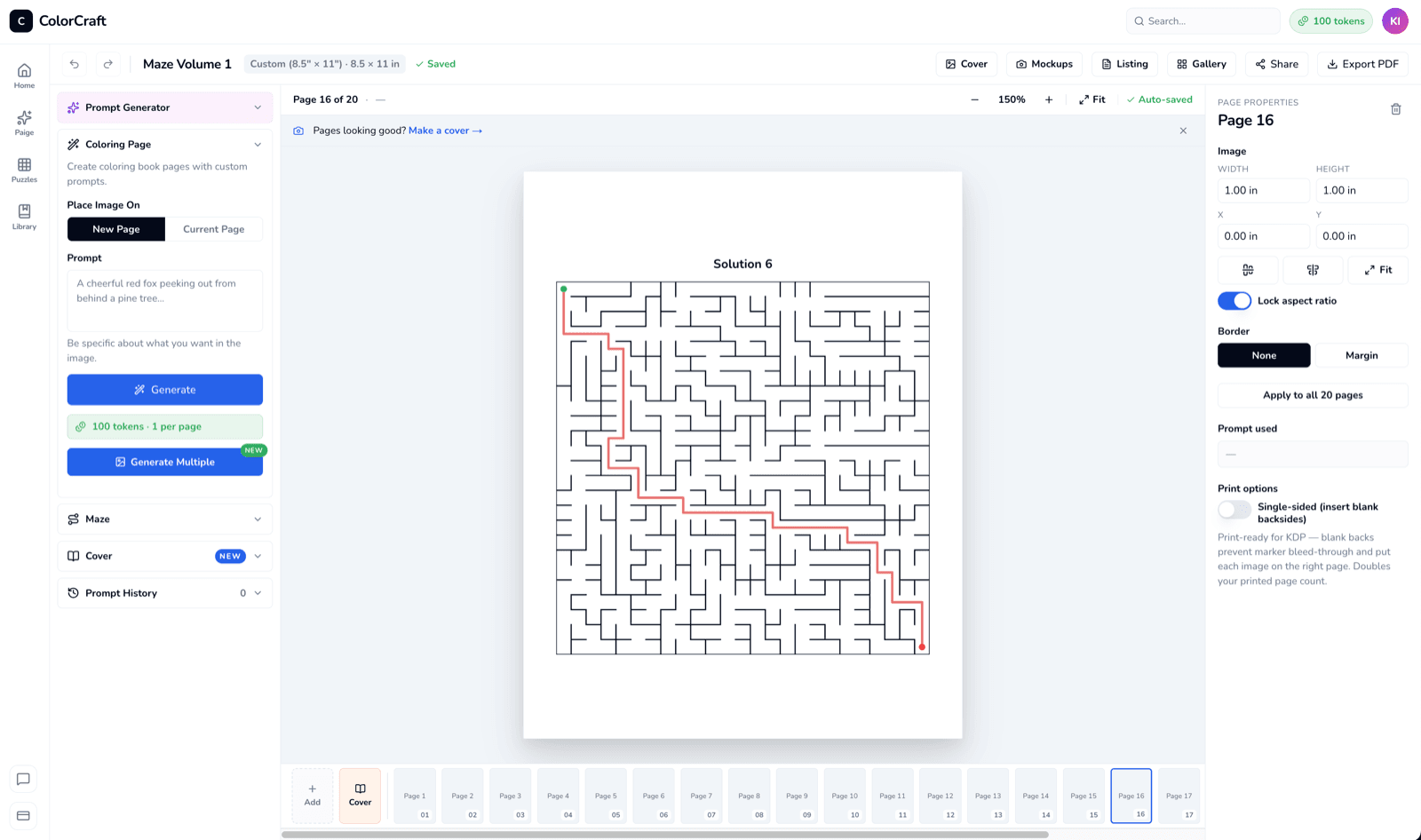
Task: Click the prompt text area
Action: [165, 301]
